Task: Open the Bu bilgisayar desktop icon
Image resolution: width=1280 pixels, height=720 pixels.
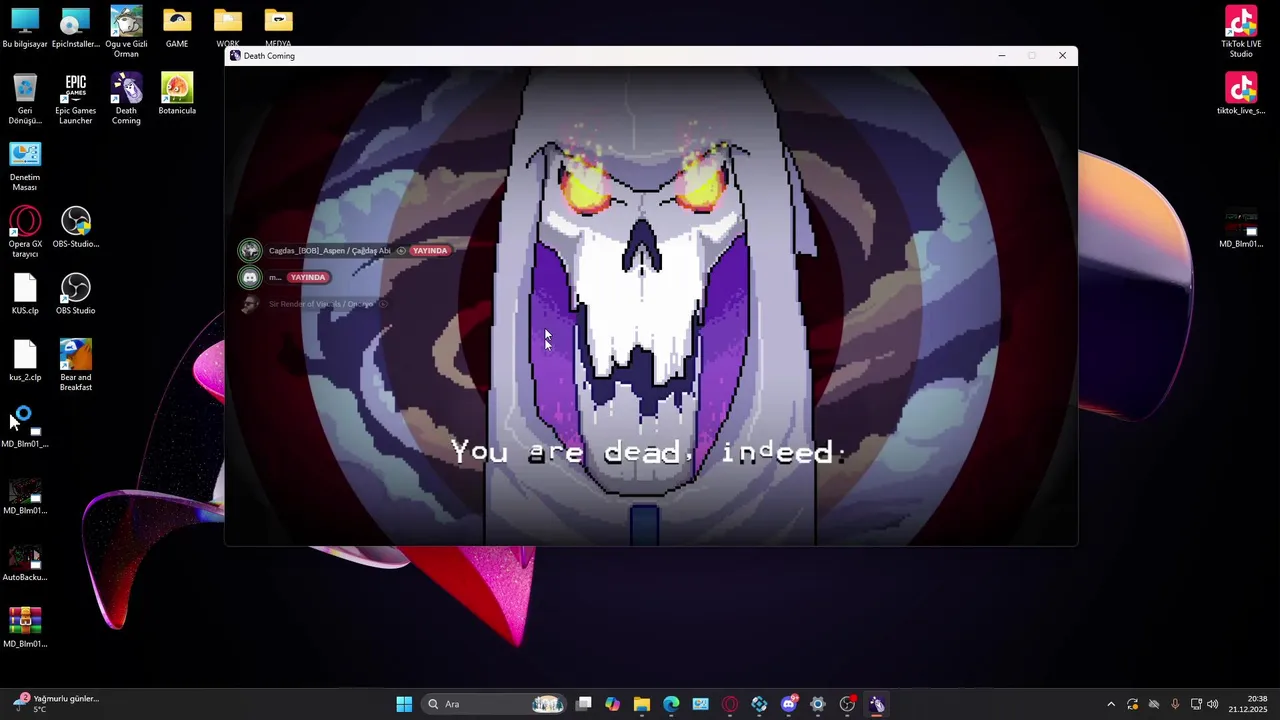Action: pyautogui.click(x=25, y=28)
